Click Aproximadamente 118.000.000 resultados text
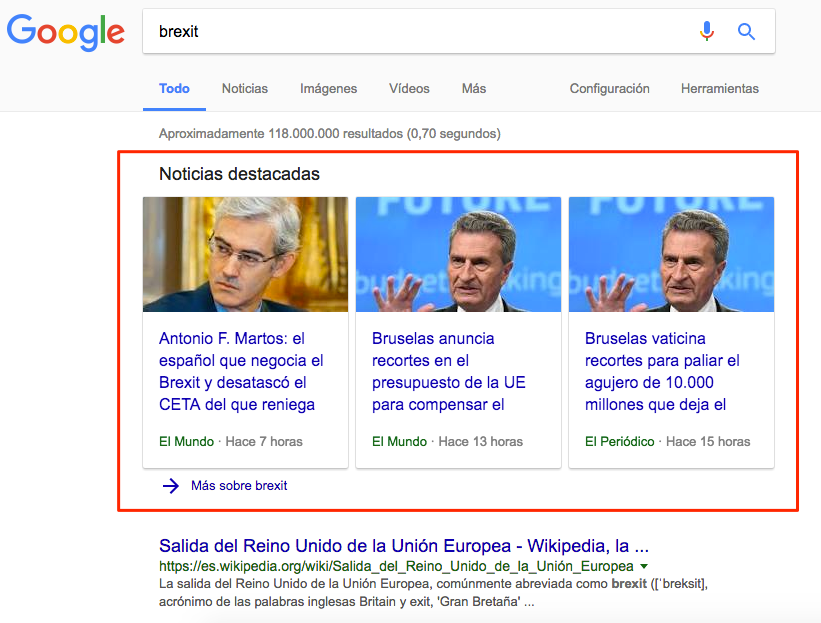821x623 pixels. [330, 134]
